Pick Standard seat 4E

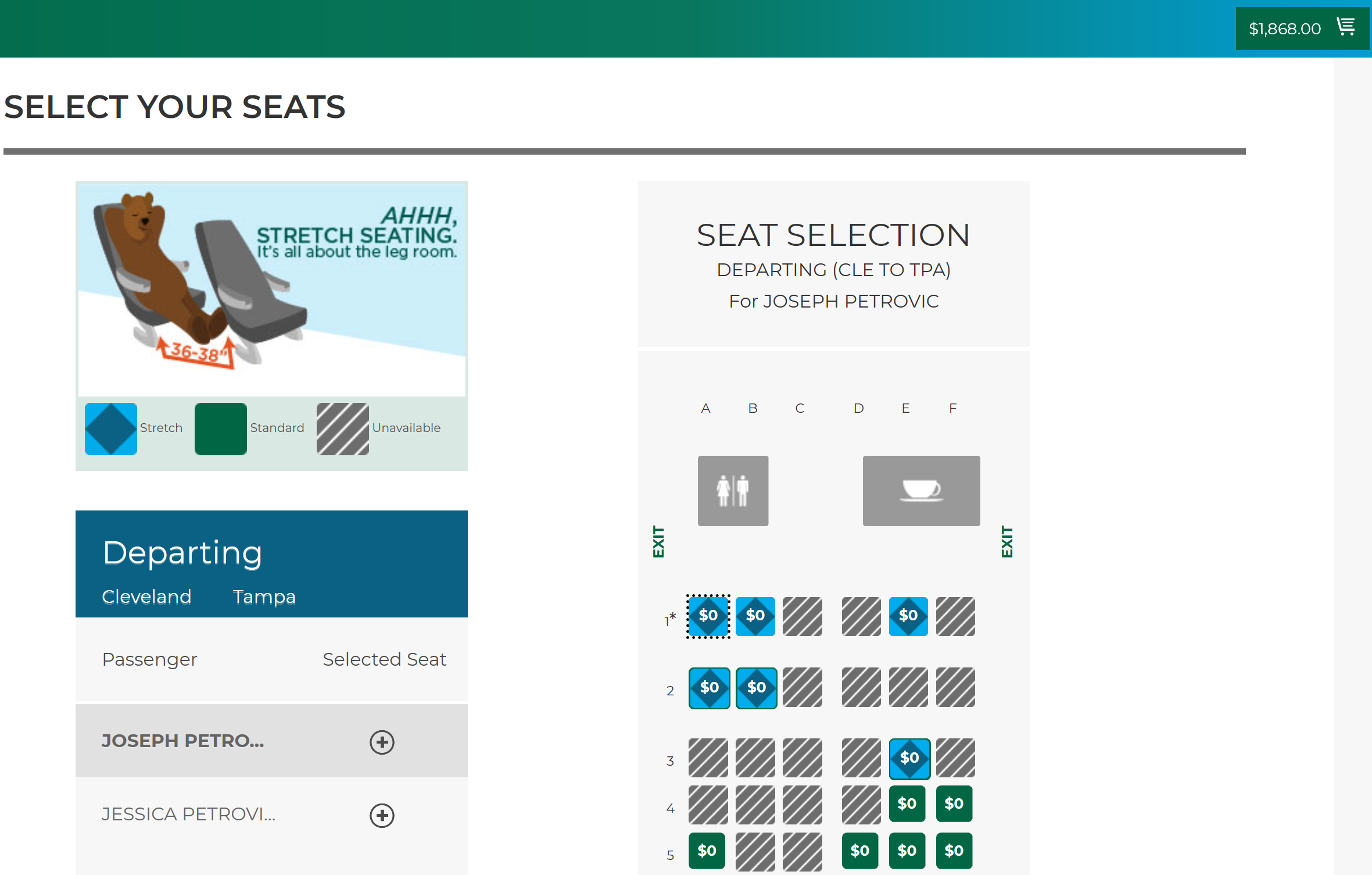[x=907, y=804]
